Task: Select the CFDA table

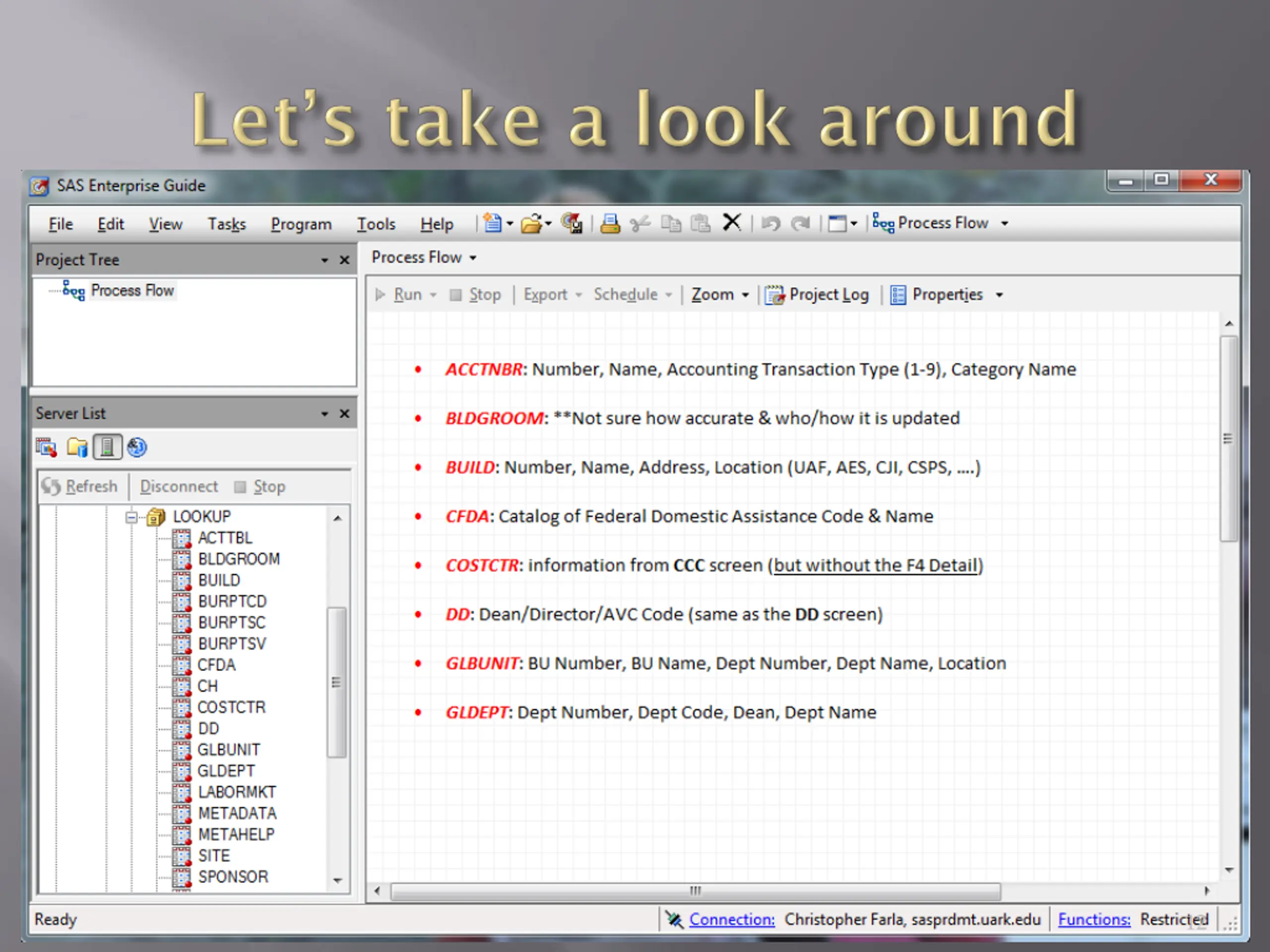Action: (x=216, y=665)
